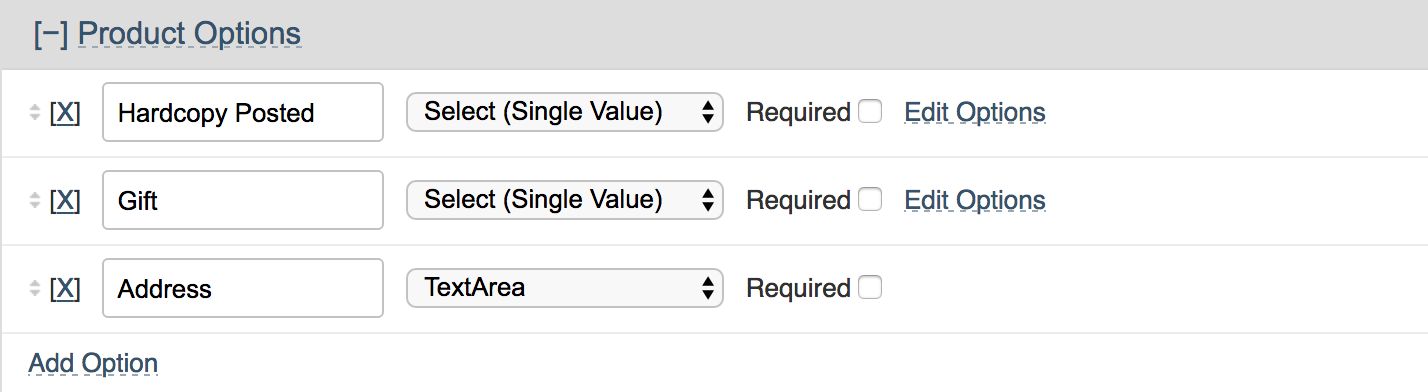Click the reorder handle beside Address
This screenshot has width=1428, height=392.
tap(35, 289)
